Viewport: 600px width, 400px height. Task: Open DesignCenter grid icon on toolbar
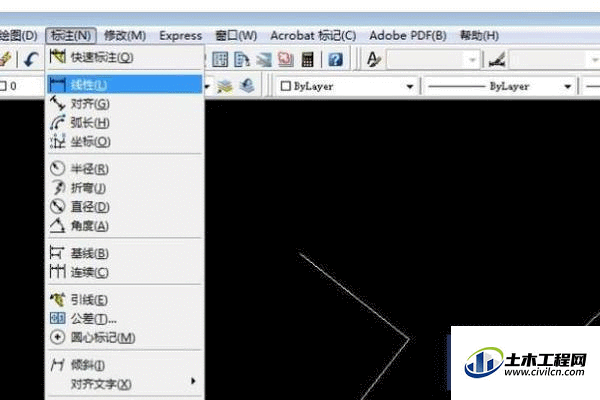click(220, 59)
